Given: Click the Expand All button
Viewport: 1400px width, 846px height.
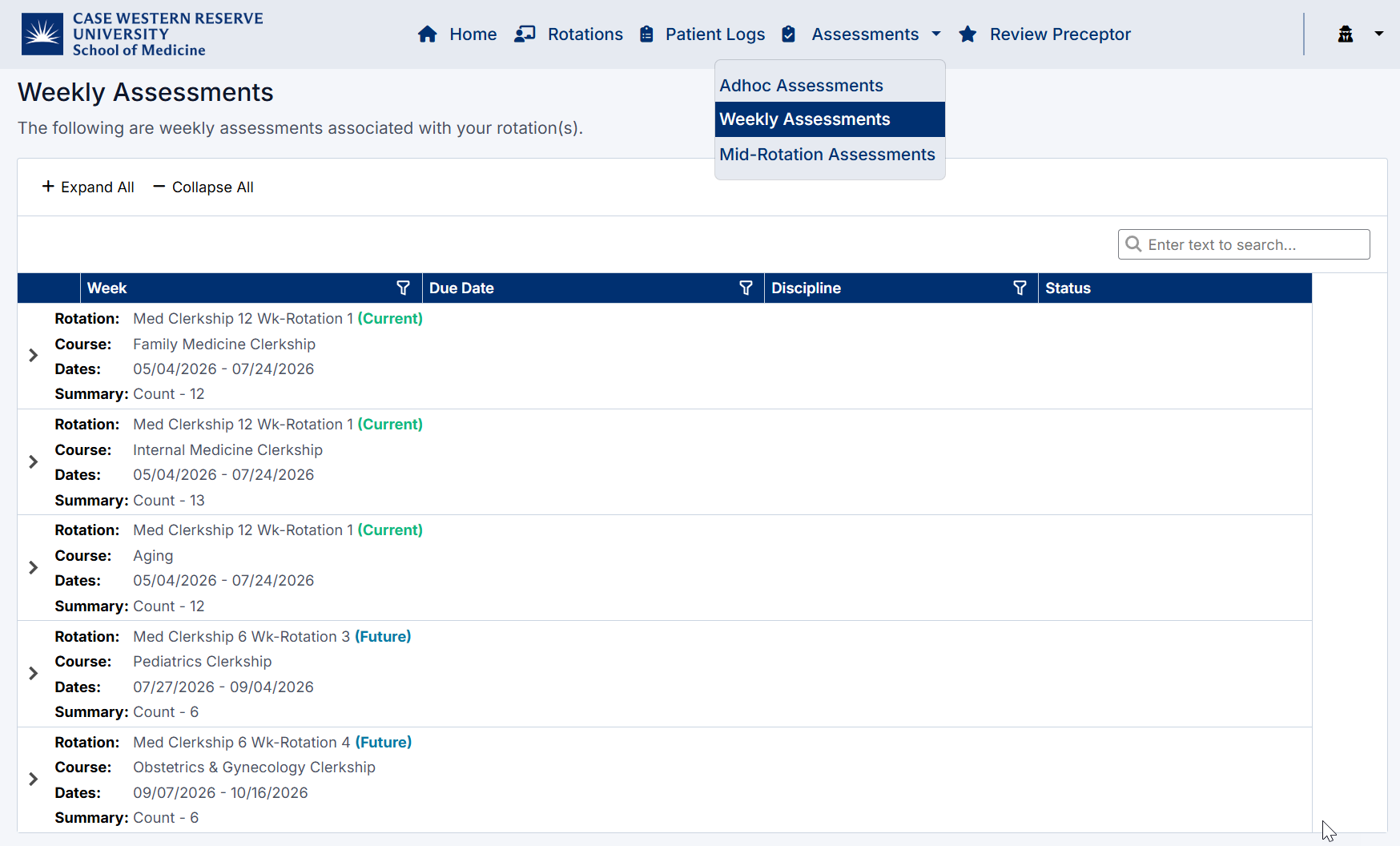Looking at the screenshot, I should tap(88, 187).
